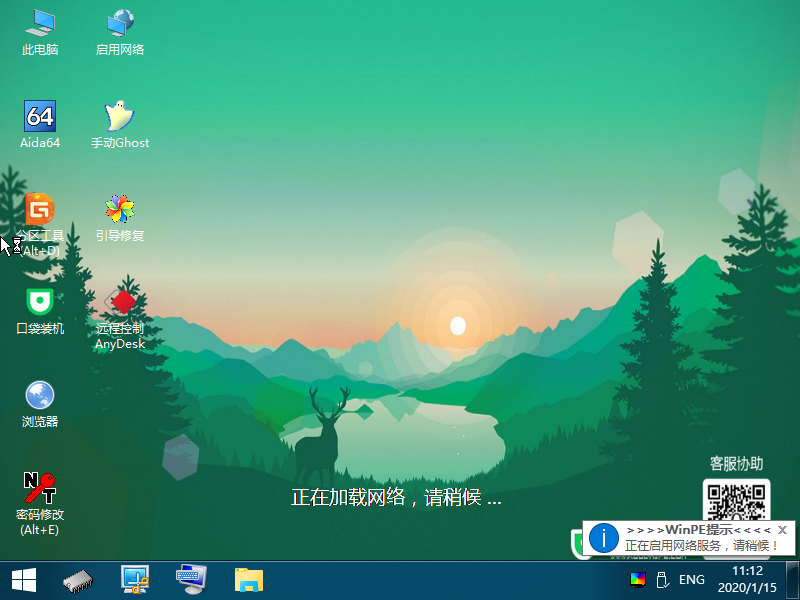Click the safely remove USB tray icon

point(663,579)
